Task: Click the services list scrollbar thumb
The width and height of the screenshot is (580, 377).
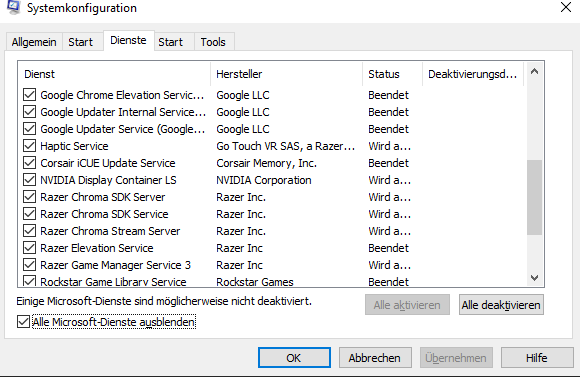Action: [534, 197]
